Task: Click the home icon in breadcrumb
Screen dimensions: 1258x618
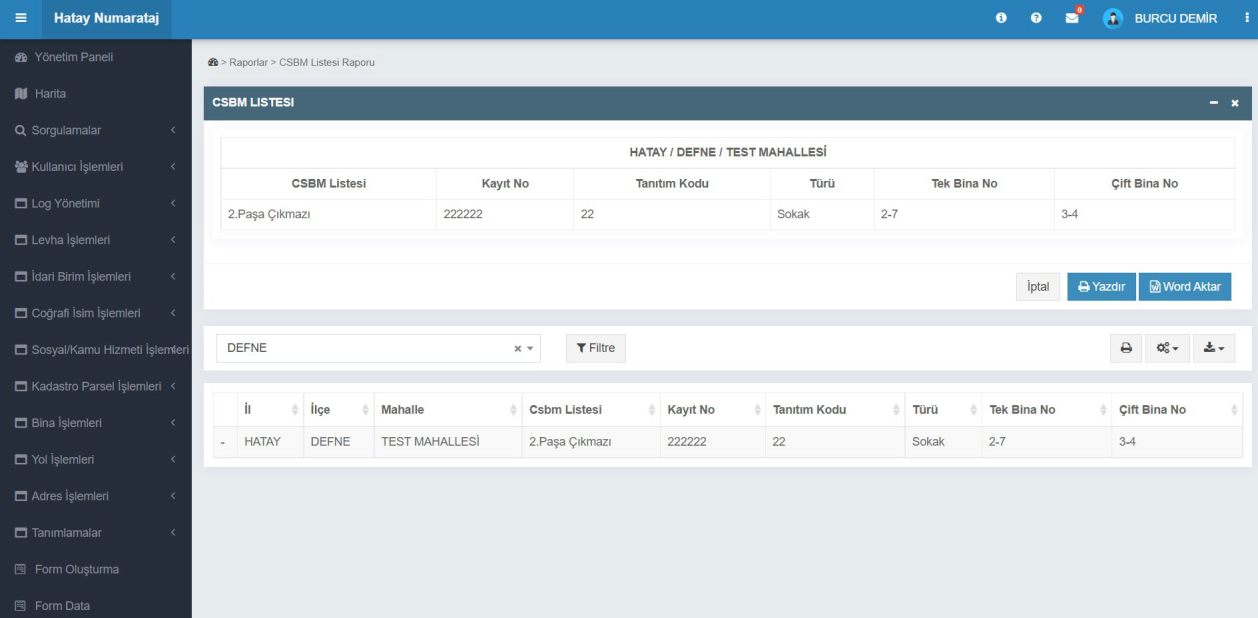Action: (212, 63)
